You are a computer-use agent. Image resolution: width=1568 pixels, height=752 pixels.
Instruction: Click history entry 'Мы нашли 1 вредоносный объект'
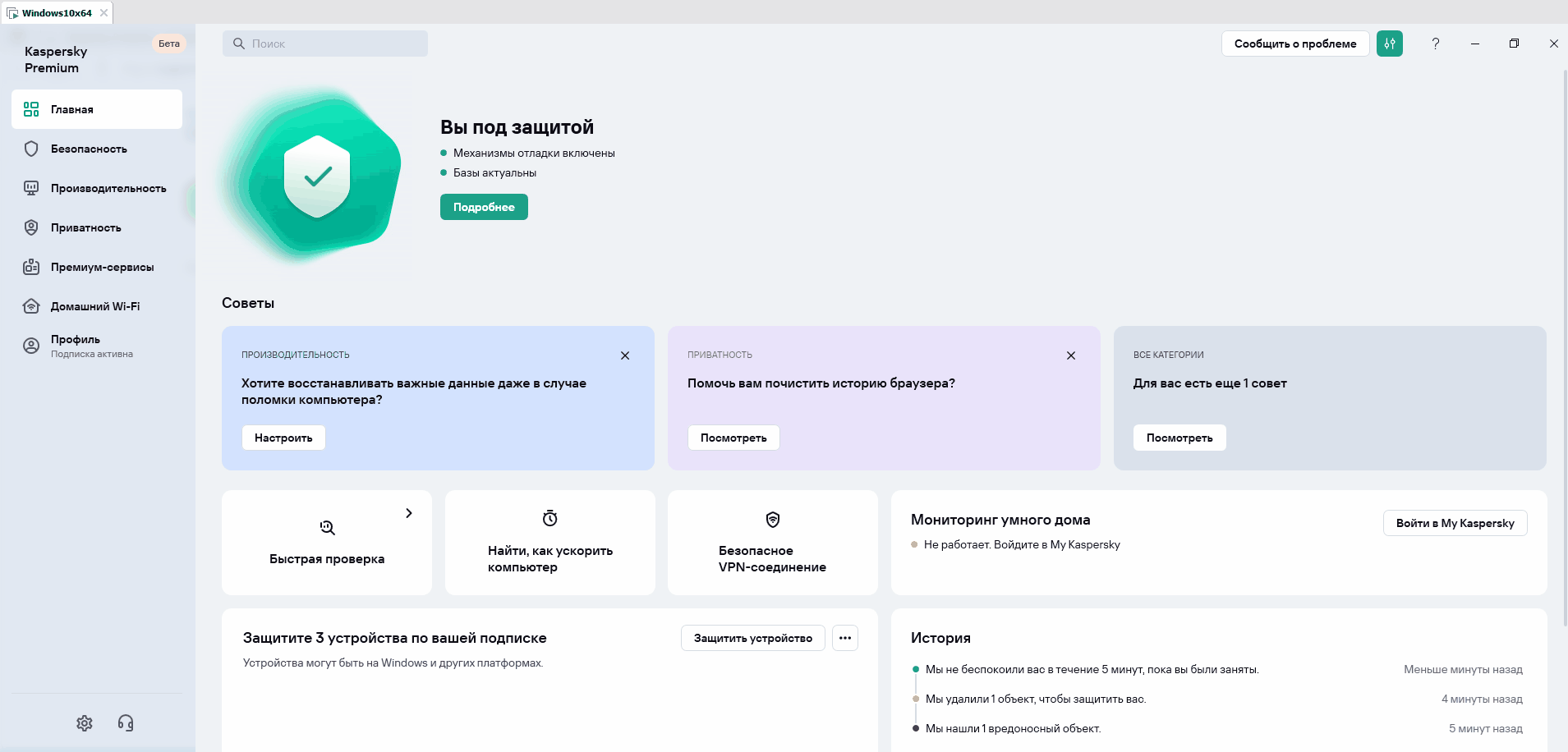coord(1013,728)
